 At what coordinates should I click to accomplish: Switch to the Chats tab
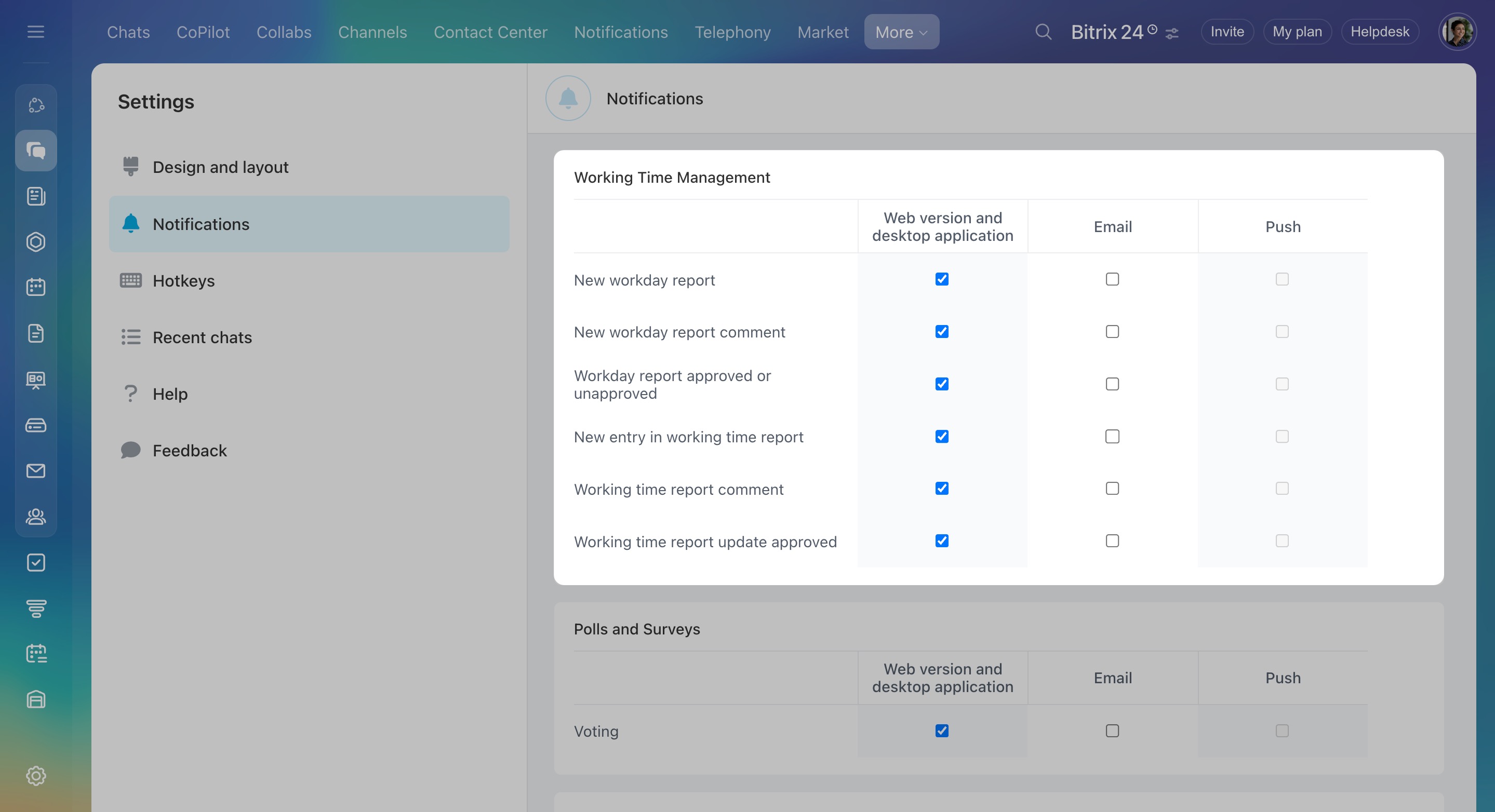click(128, 32)
